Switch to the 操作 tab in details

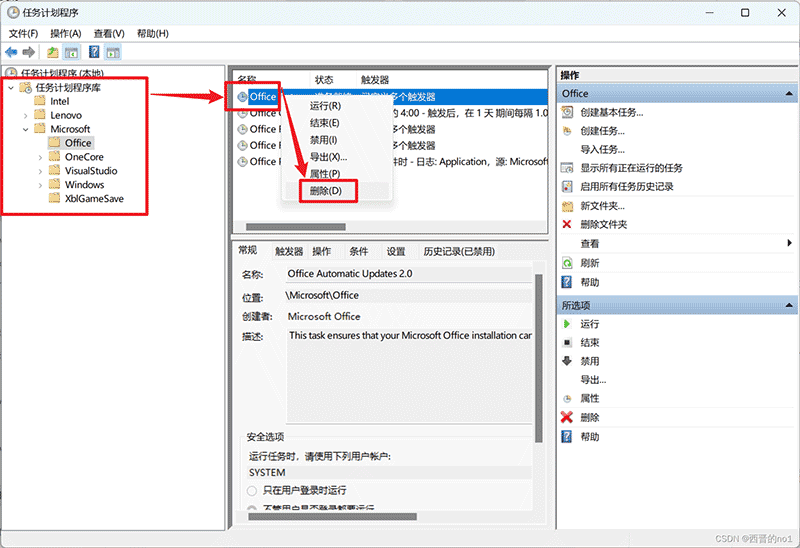click(x=322, y=252)
